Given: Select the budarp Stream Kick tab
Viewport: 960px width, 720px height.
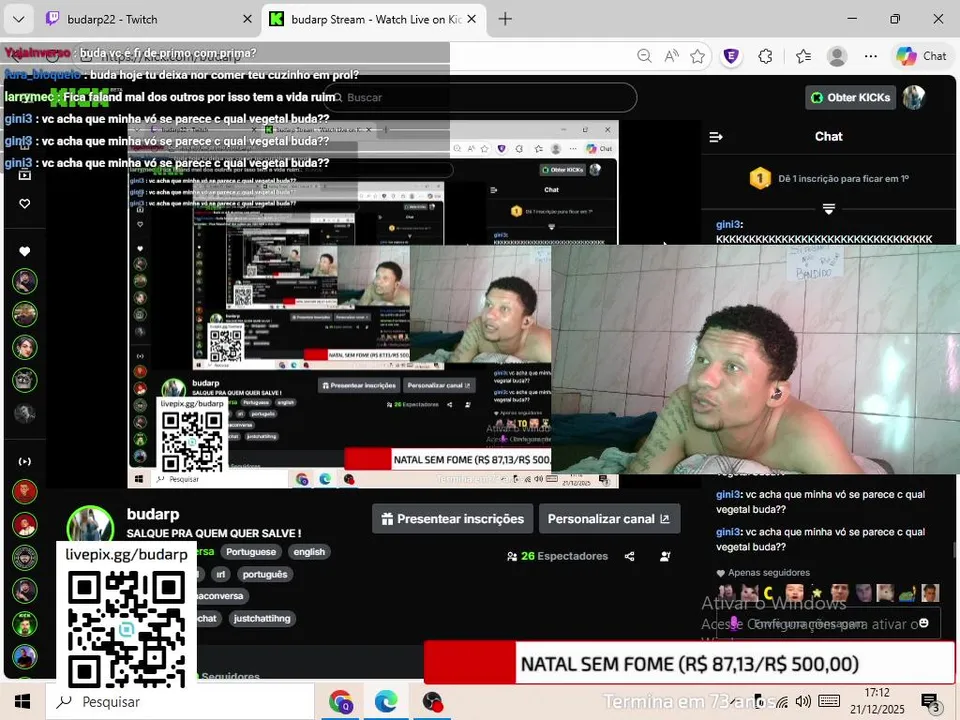Looking at the screenshot, I should [x=375, y=19].
